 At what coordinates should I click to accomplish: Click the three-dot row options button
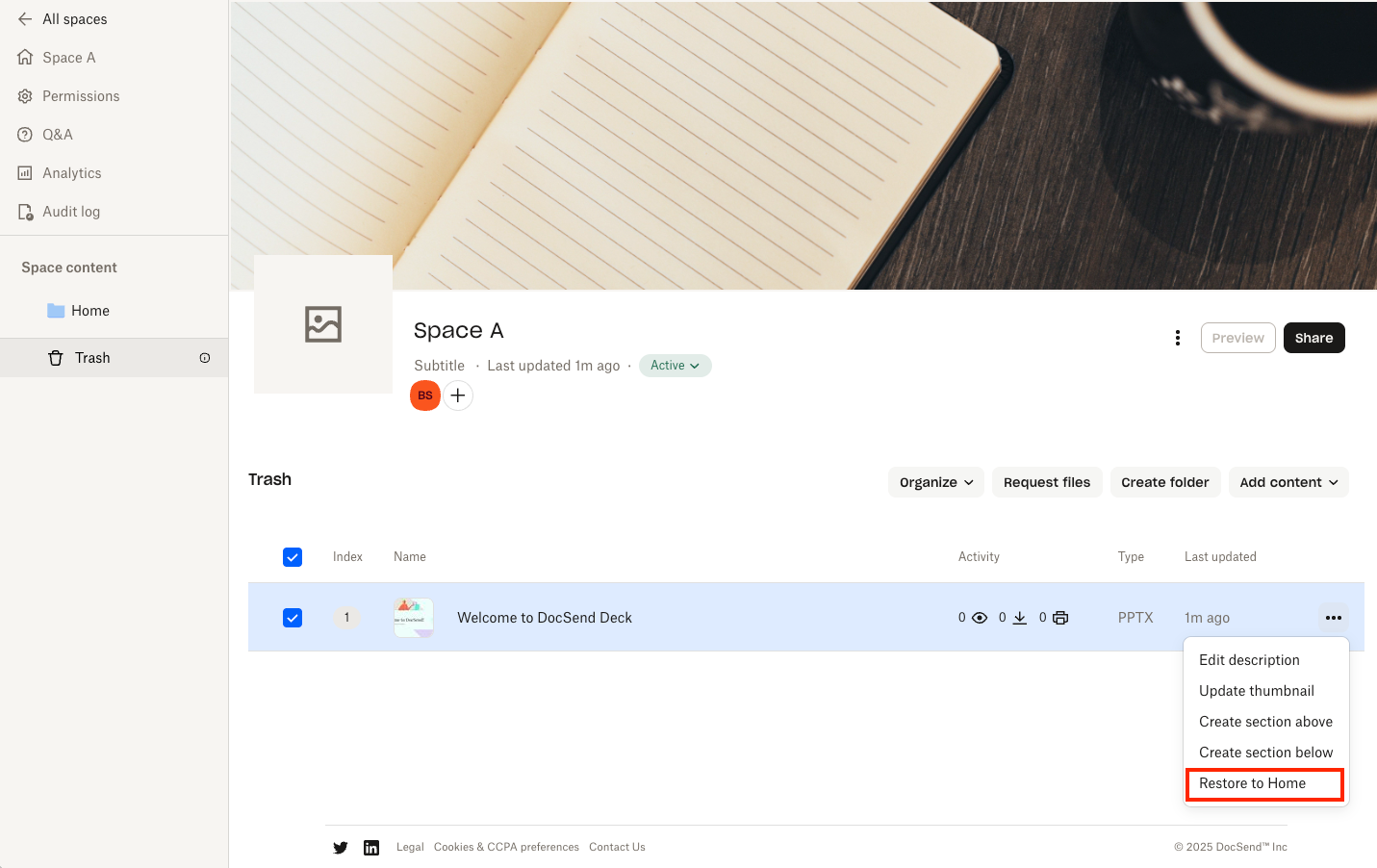1333,618
